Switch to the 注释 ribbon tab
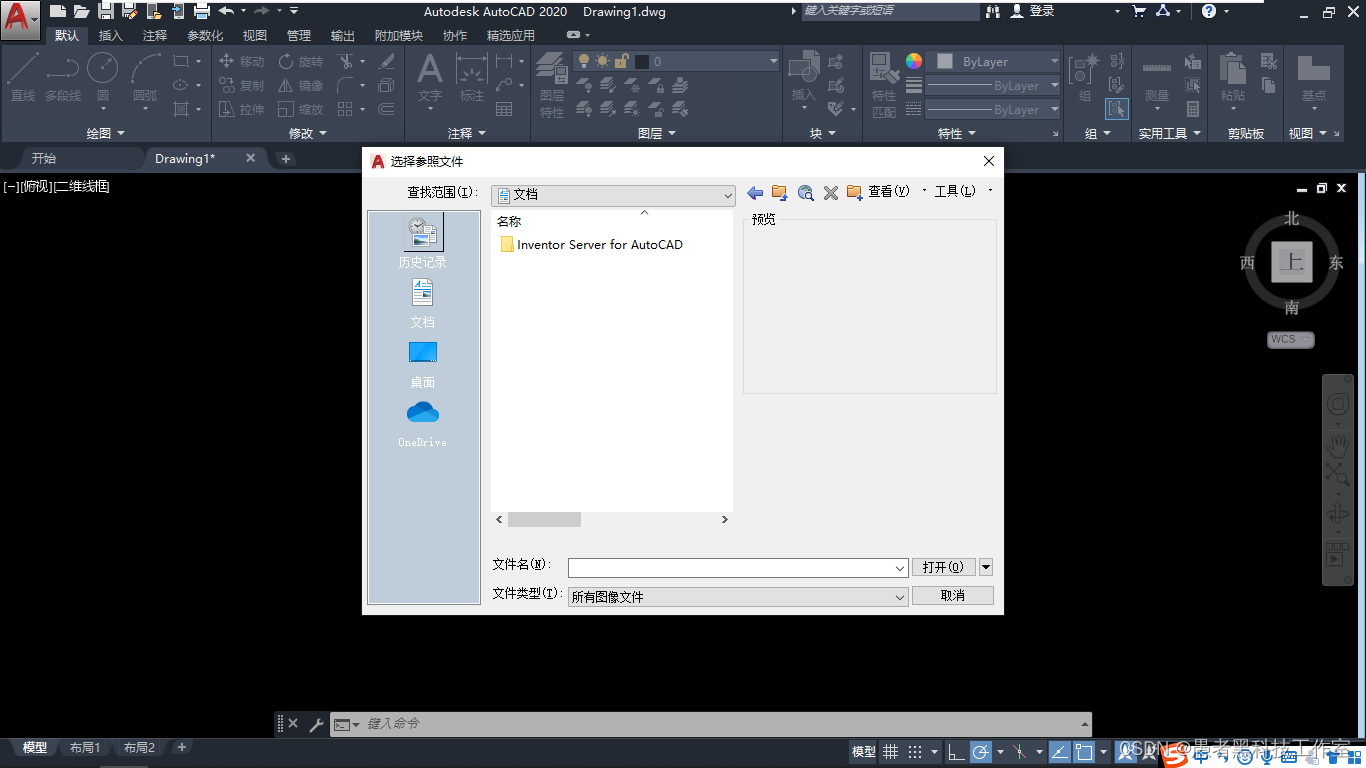This screenshot has height=768, width=1366. (155, 36)
